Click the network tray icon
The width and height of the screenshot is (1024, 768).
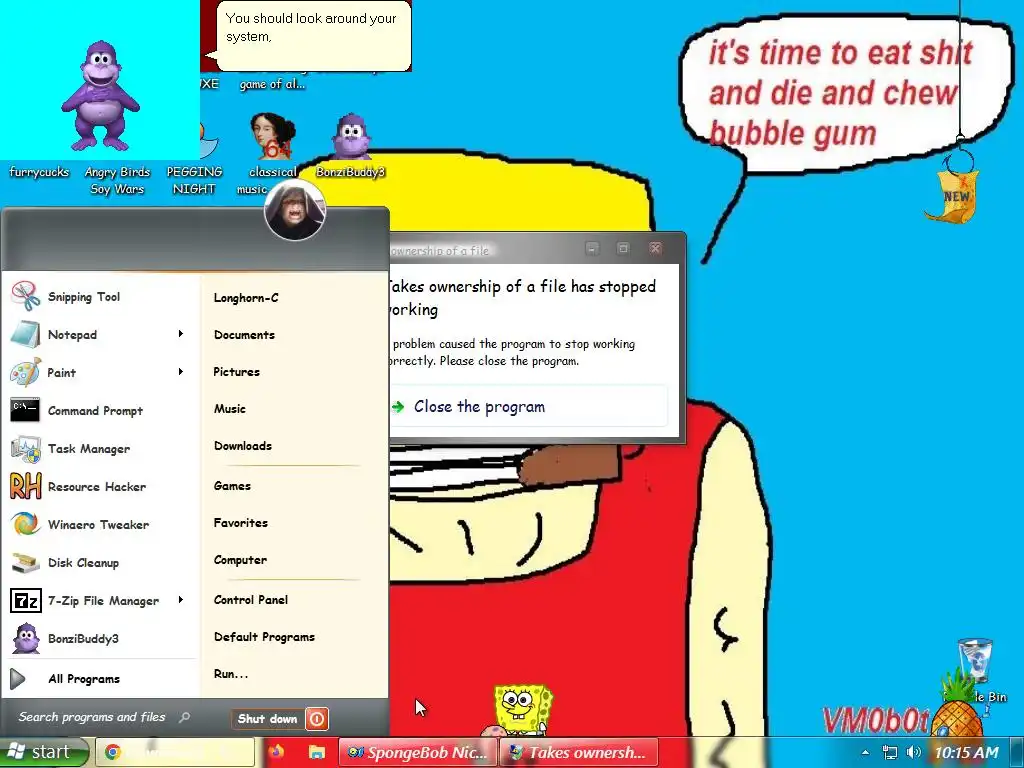point(889,752)
